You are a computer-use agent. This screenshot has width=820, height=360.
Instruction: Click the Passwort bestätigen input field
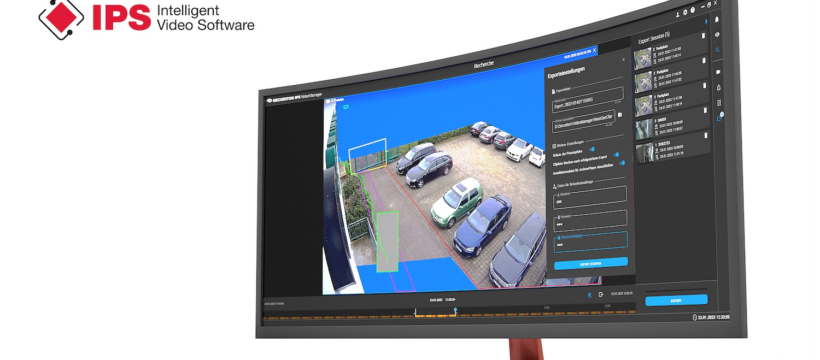click(x=590, y=242)
